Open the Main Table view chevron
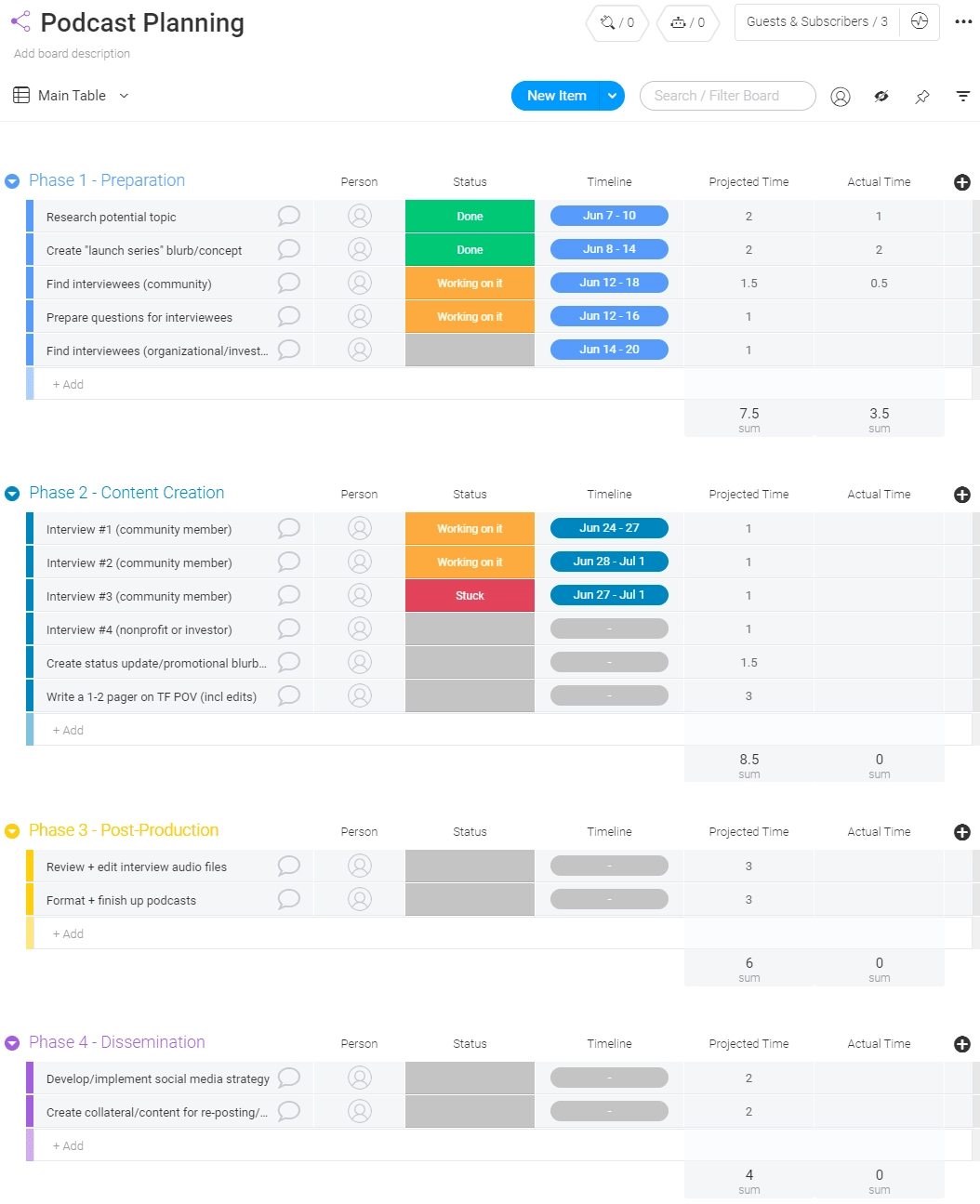This screenshot has width=980, height=1204. click(x=124, y=95)
